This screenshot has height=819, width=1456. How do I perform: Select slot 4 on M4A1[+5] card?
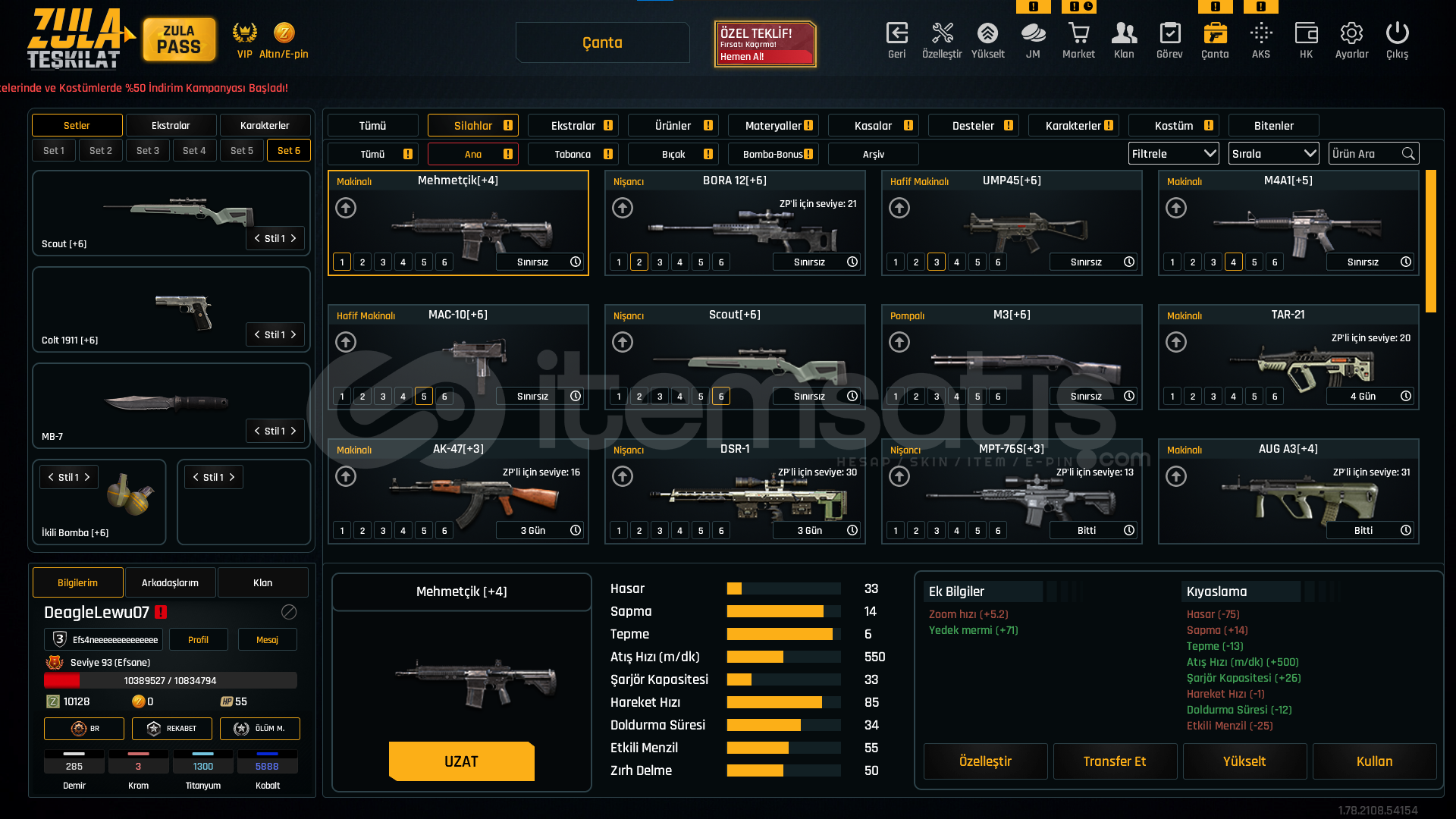point(1234,262)
